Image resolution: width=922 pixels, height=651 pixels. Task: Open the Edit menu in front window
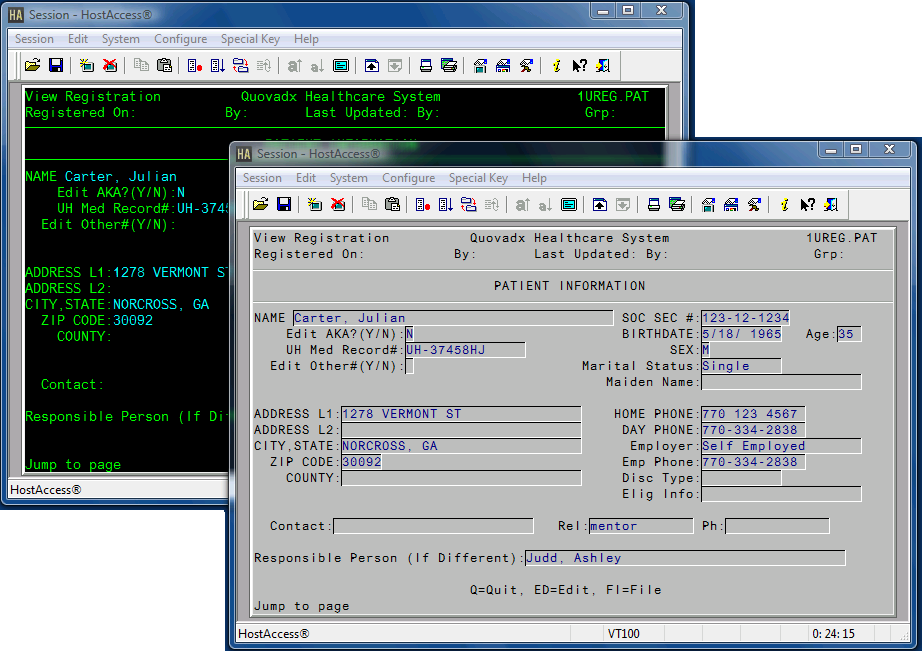click(306, 178)
